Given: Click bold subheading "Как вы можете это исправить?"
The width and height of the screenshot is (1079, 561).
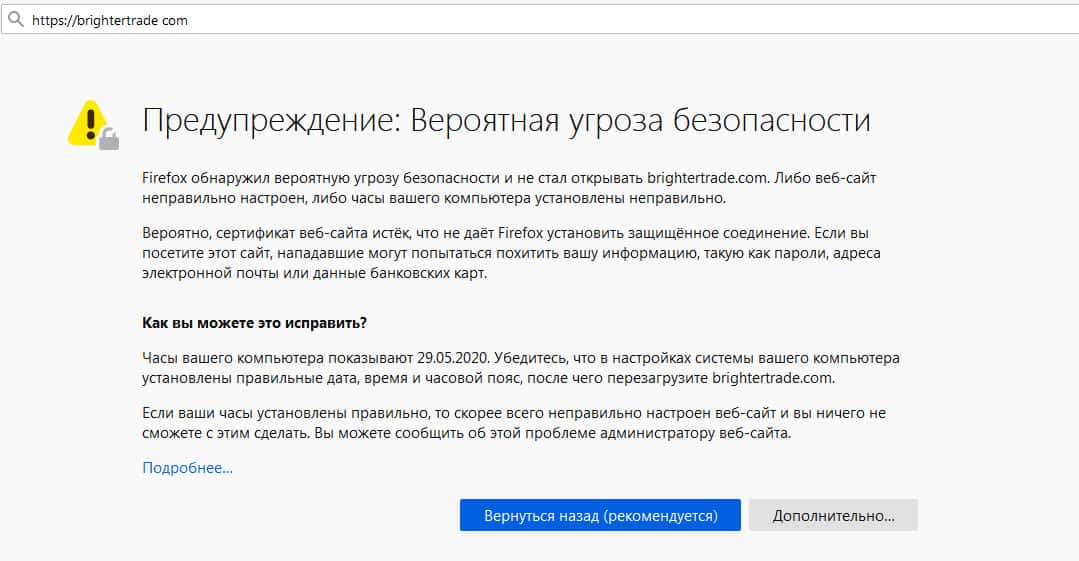Looking at the screenshot, I should [254, 322].
